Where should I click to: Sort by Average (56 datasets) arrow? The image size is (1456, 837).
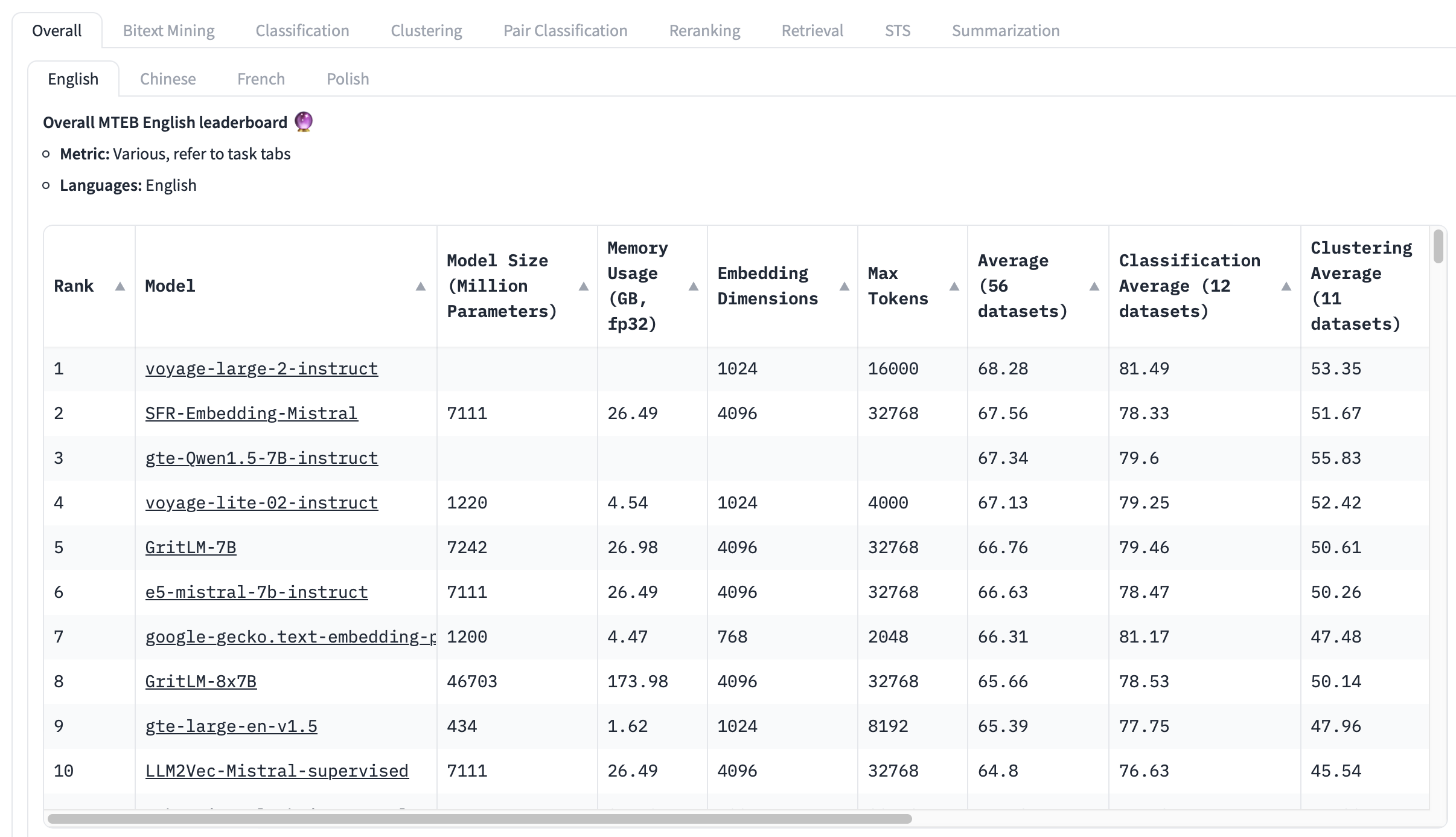1094,286
